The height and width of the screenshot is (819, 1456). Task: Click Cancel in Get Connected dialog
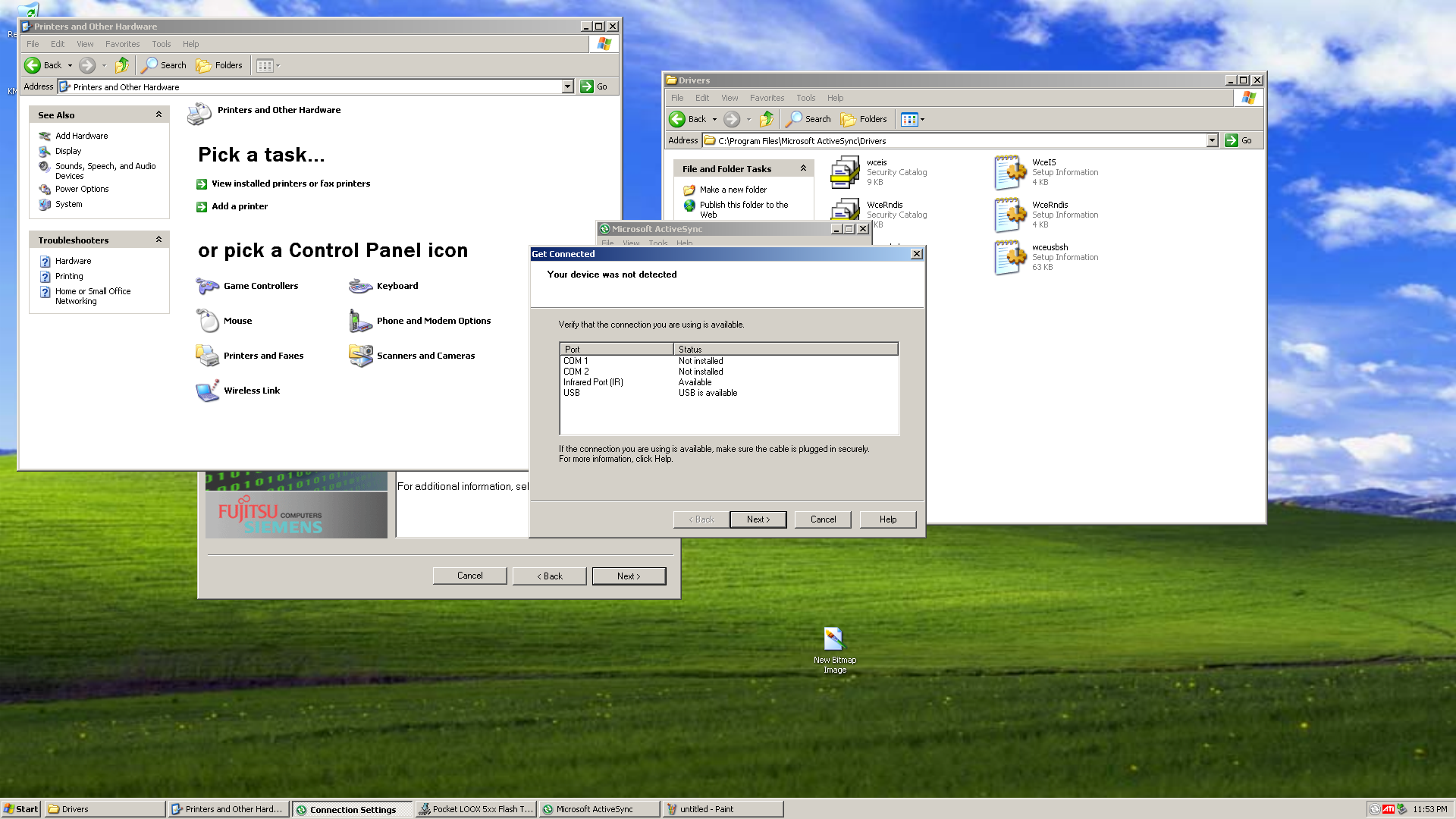point(823,519)
